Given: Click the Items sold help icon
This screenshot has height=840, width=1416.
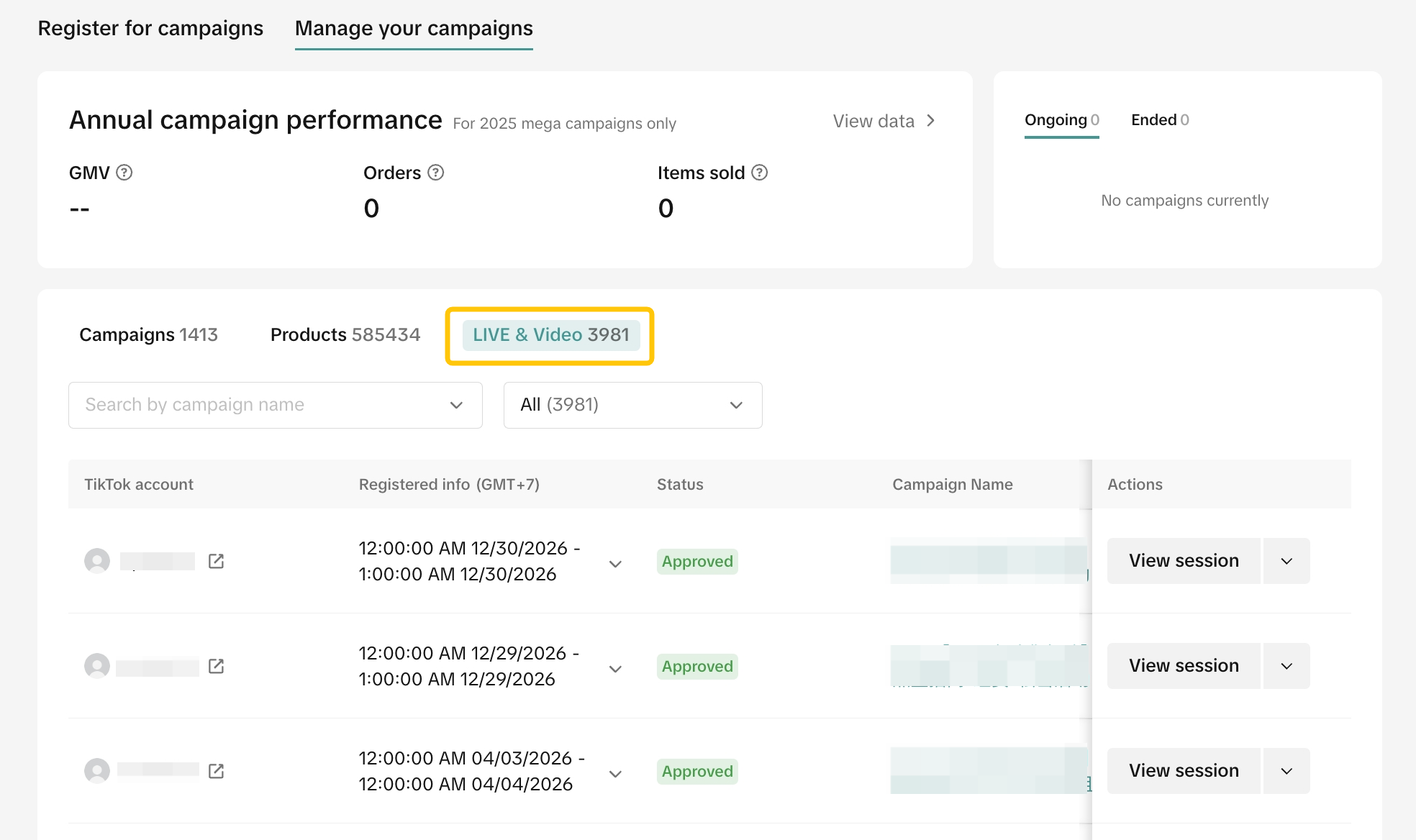Looking at the screenshot, I should (759, 173).
